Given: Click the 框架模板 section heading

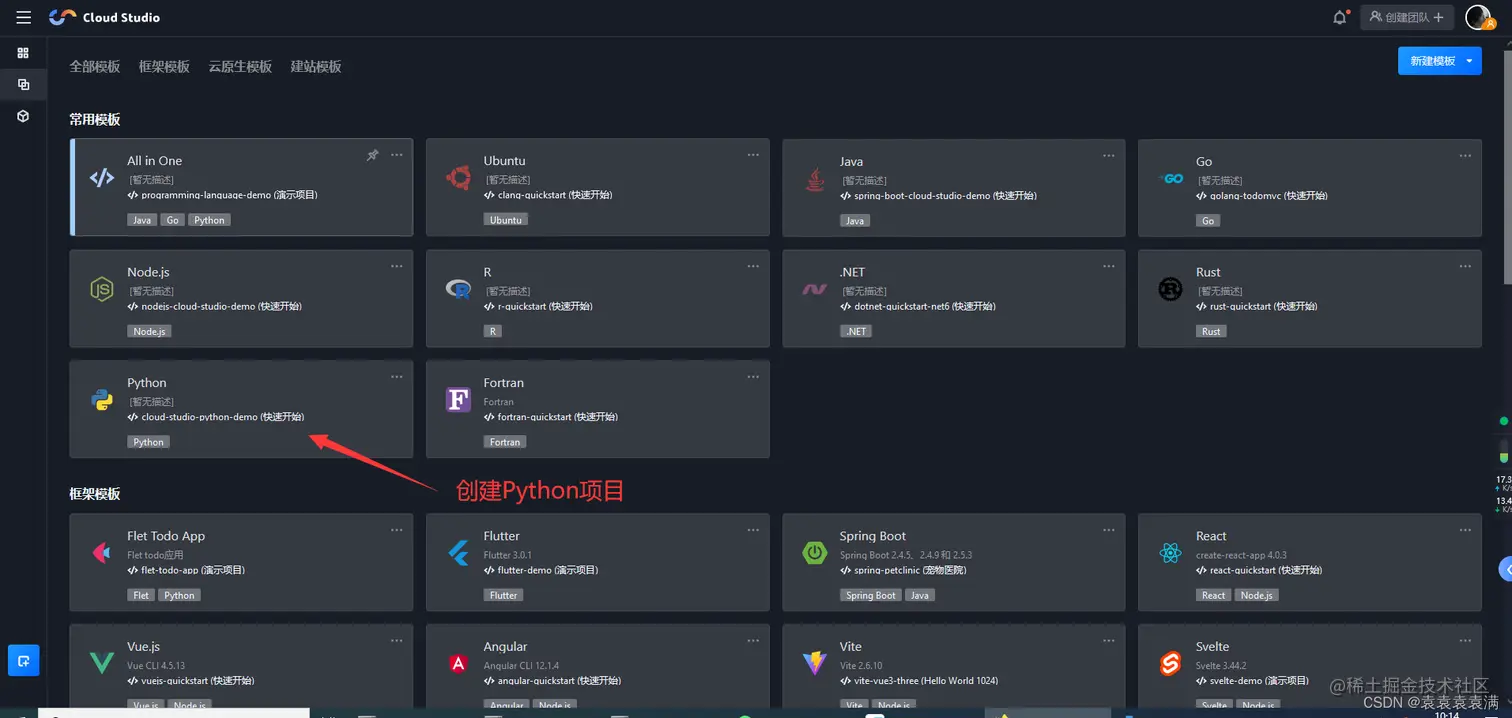Looking at the screenshot, I should pos(95,494).
